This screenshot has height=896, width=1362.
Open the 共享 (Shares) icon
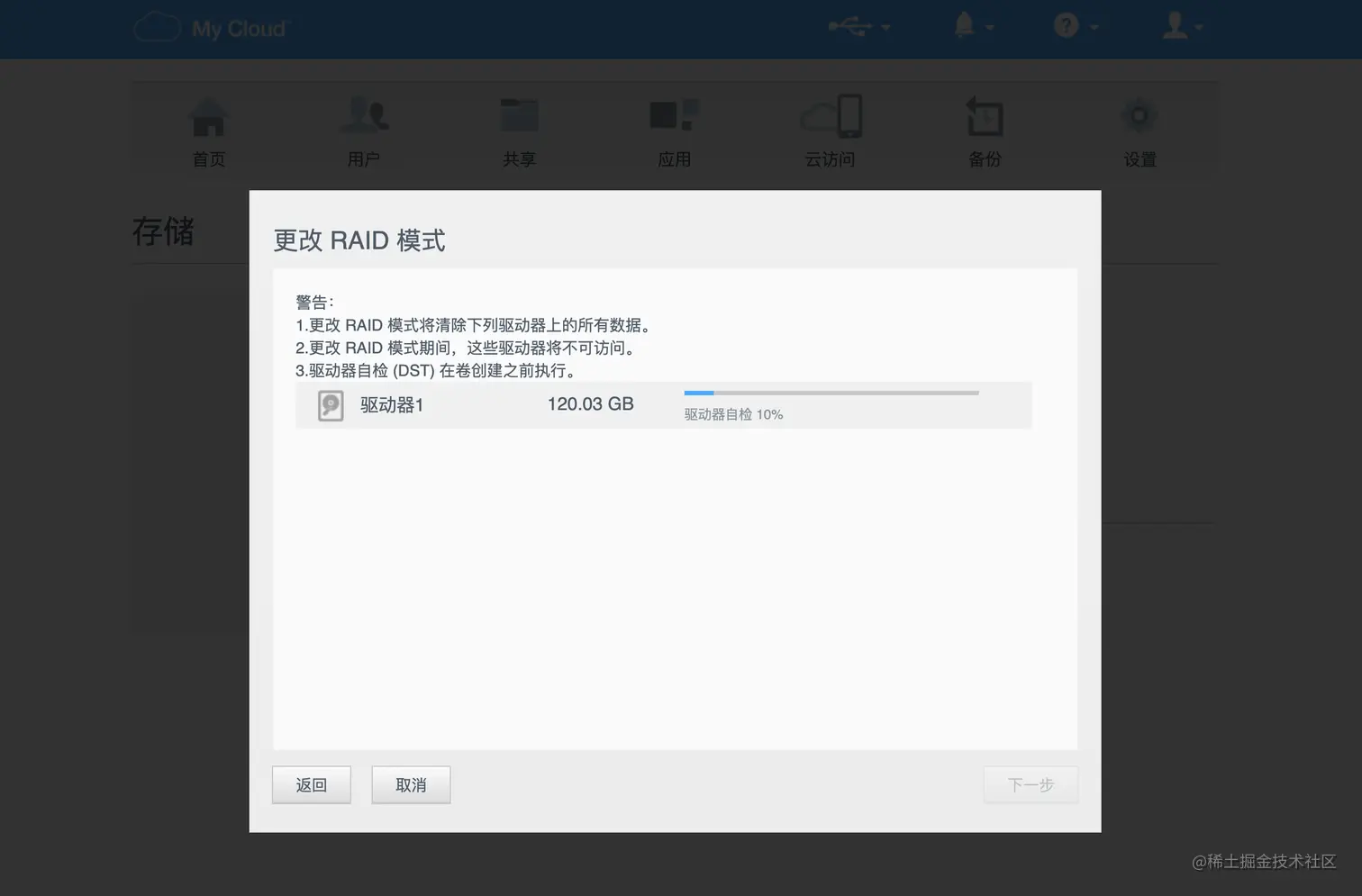click(519, 130)
